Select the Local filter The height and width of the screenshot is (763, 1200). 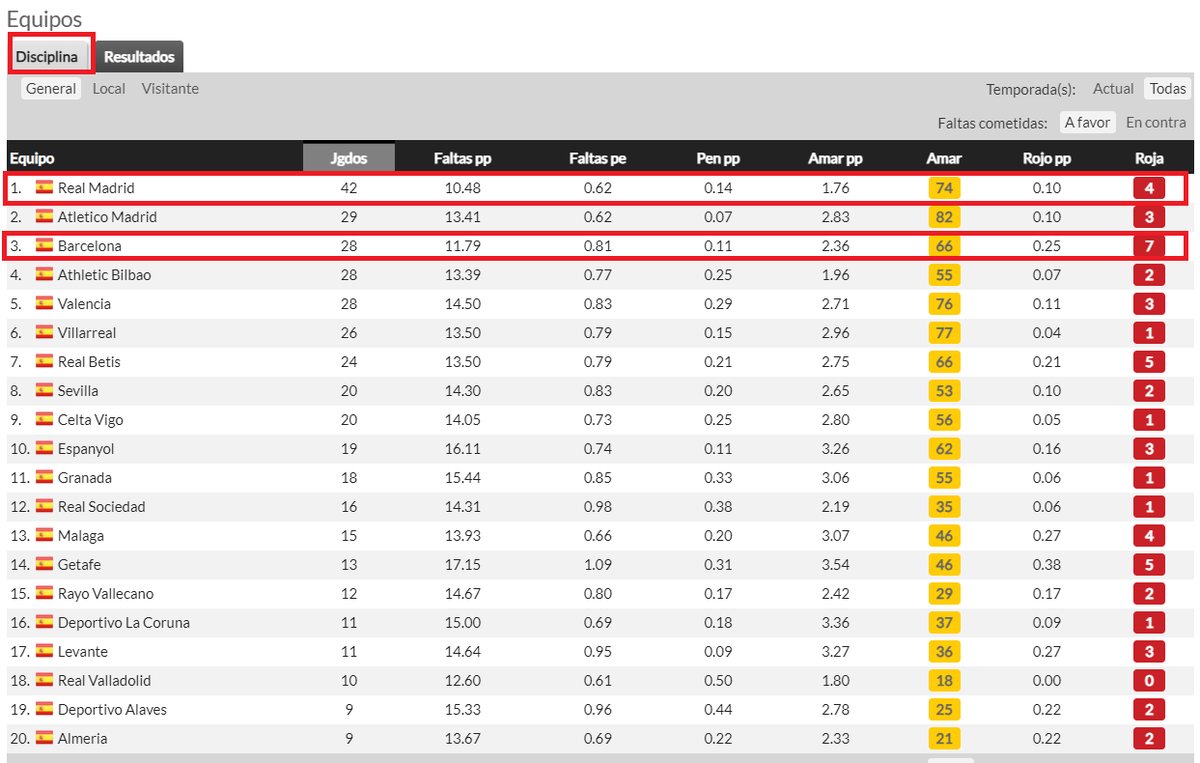coord(109,88)
